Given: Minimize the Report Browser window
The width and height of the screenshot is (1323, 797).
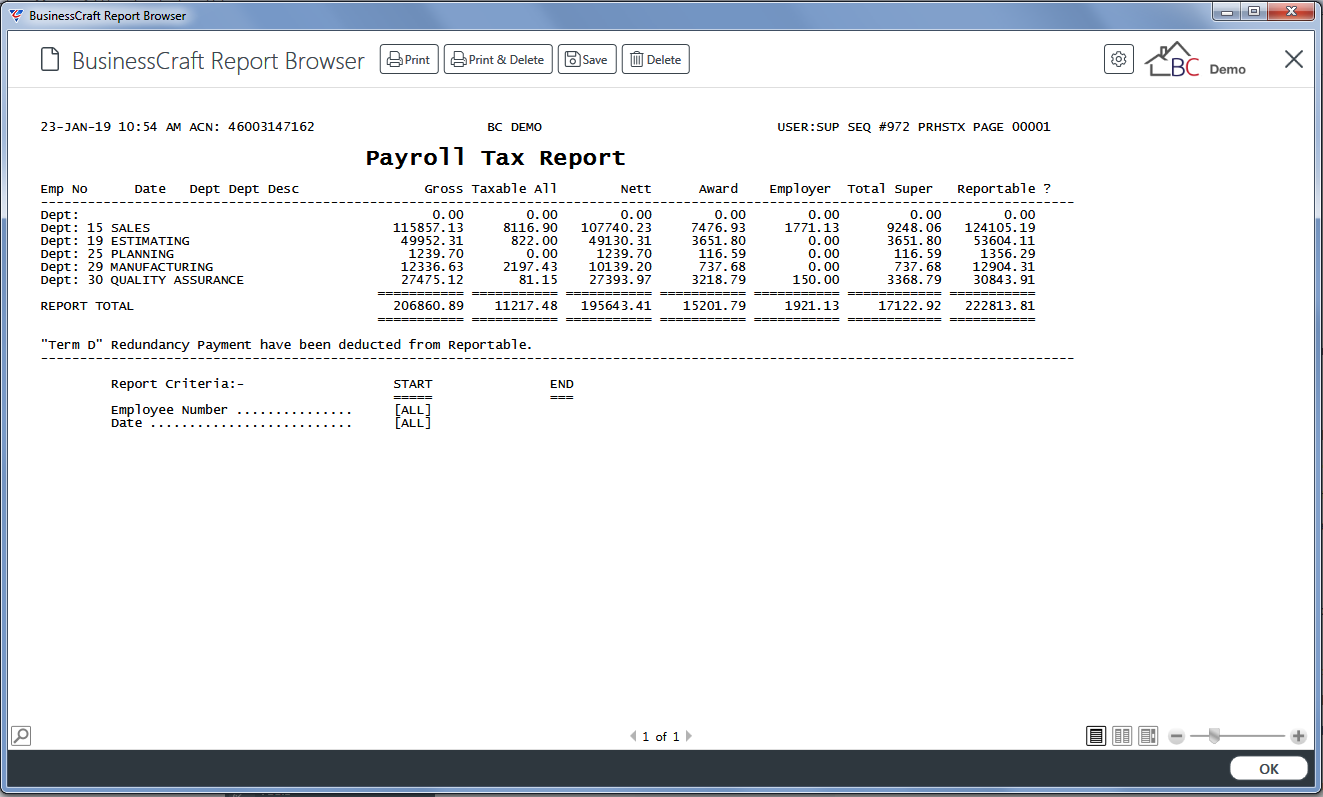Looking at the screenshot, I should [1226, 11].
